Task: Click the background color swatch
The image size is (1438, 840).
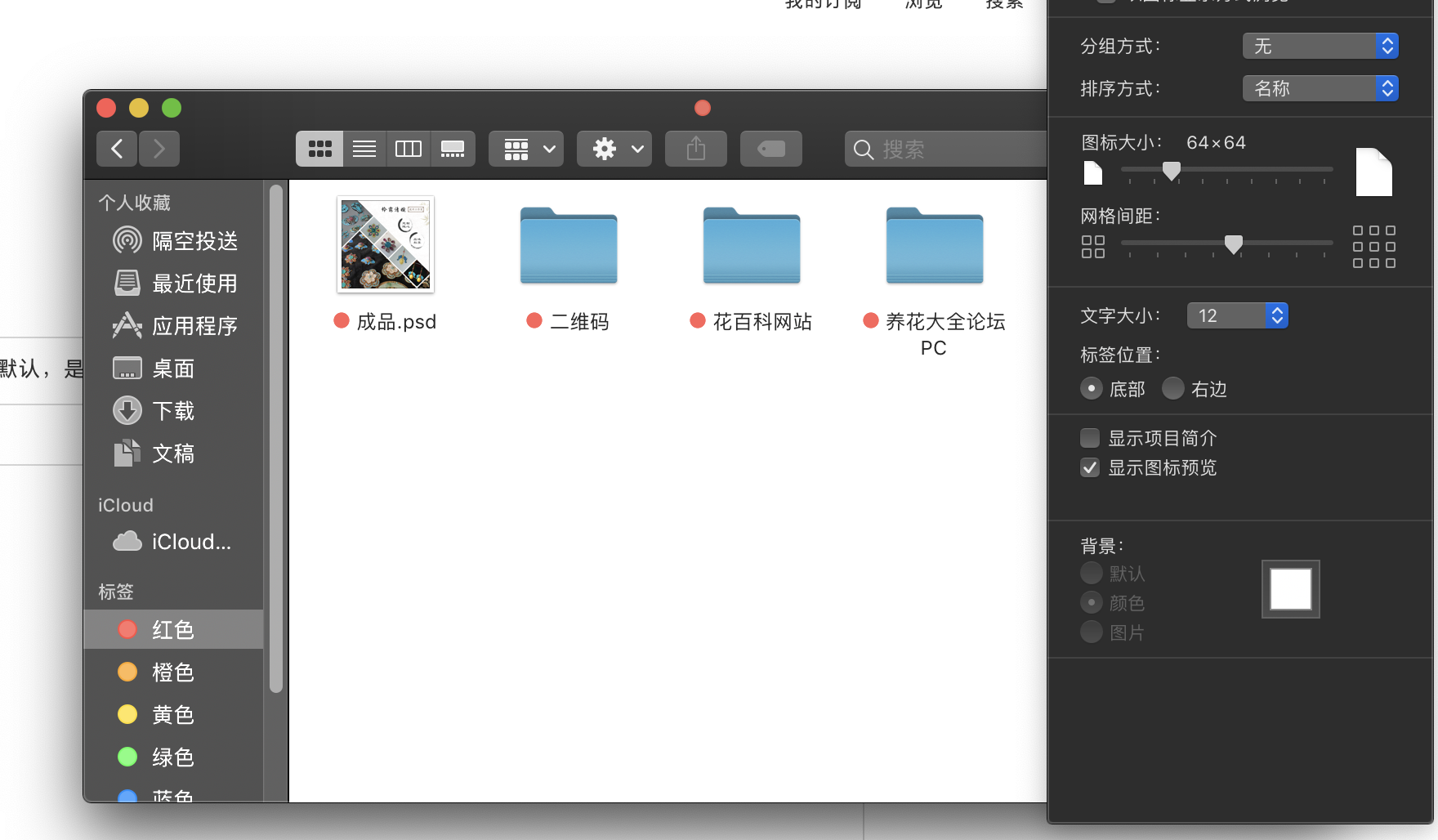Action: [1290, 589]
